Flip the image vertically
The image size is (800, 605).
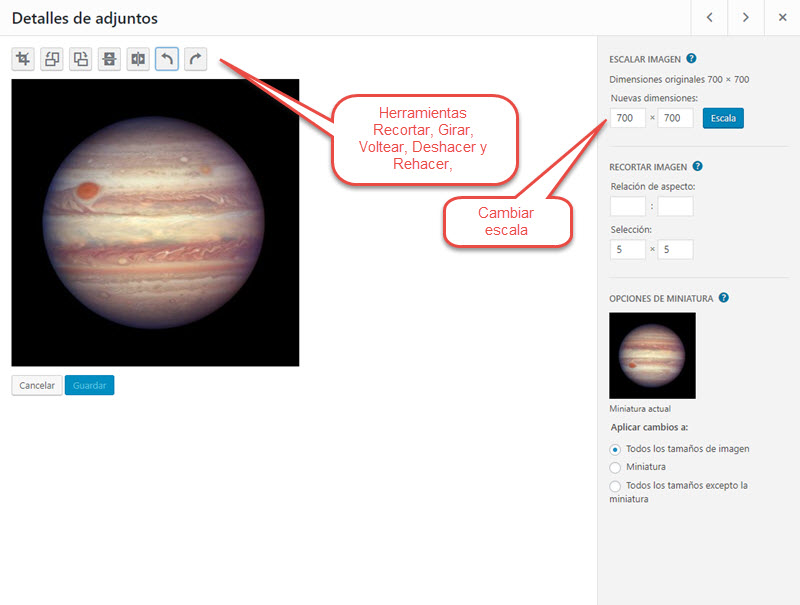[109, 59]
